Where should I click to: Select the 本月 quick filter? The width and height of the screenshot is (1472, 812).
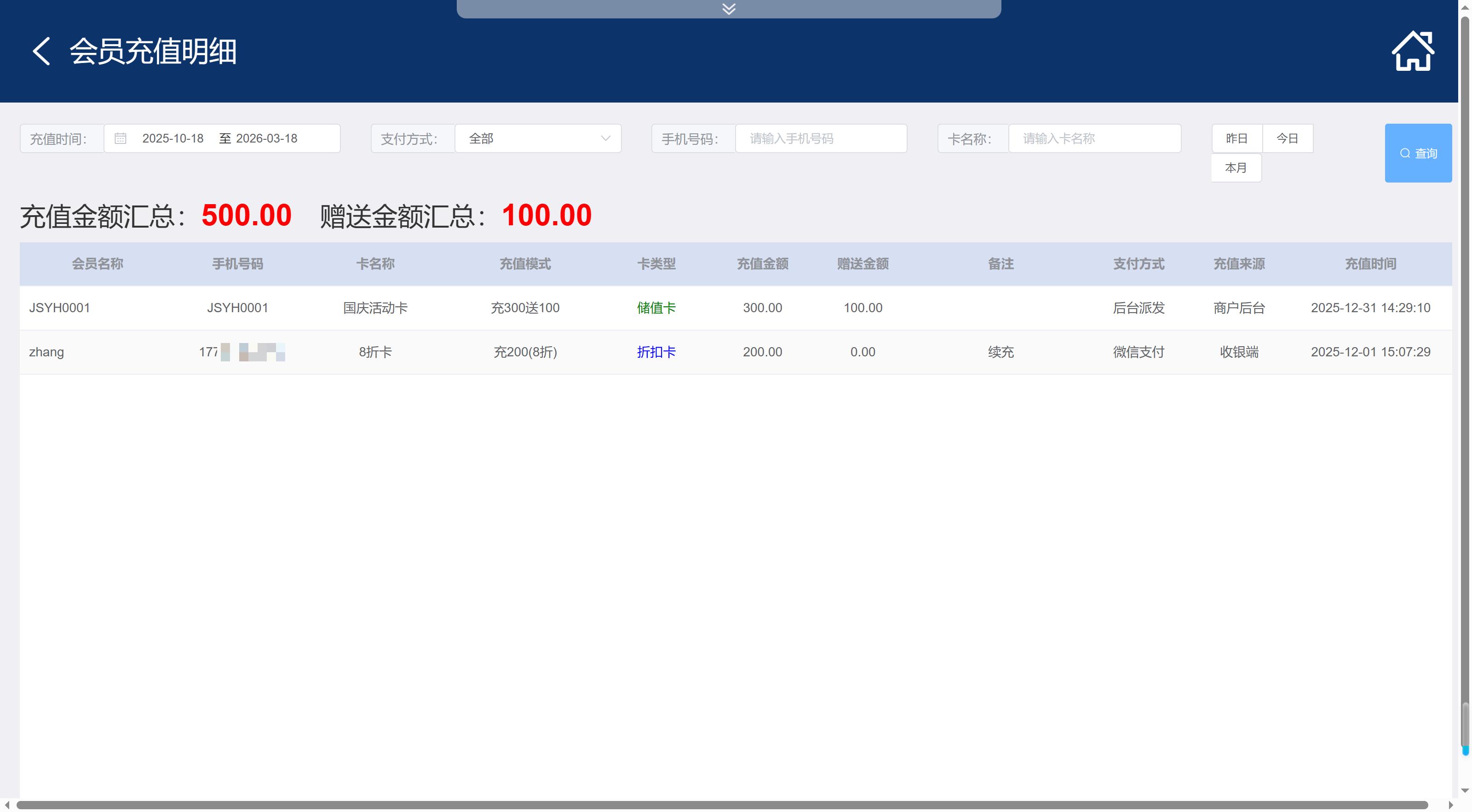[1236, 168]
